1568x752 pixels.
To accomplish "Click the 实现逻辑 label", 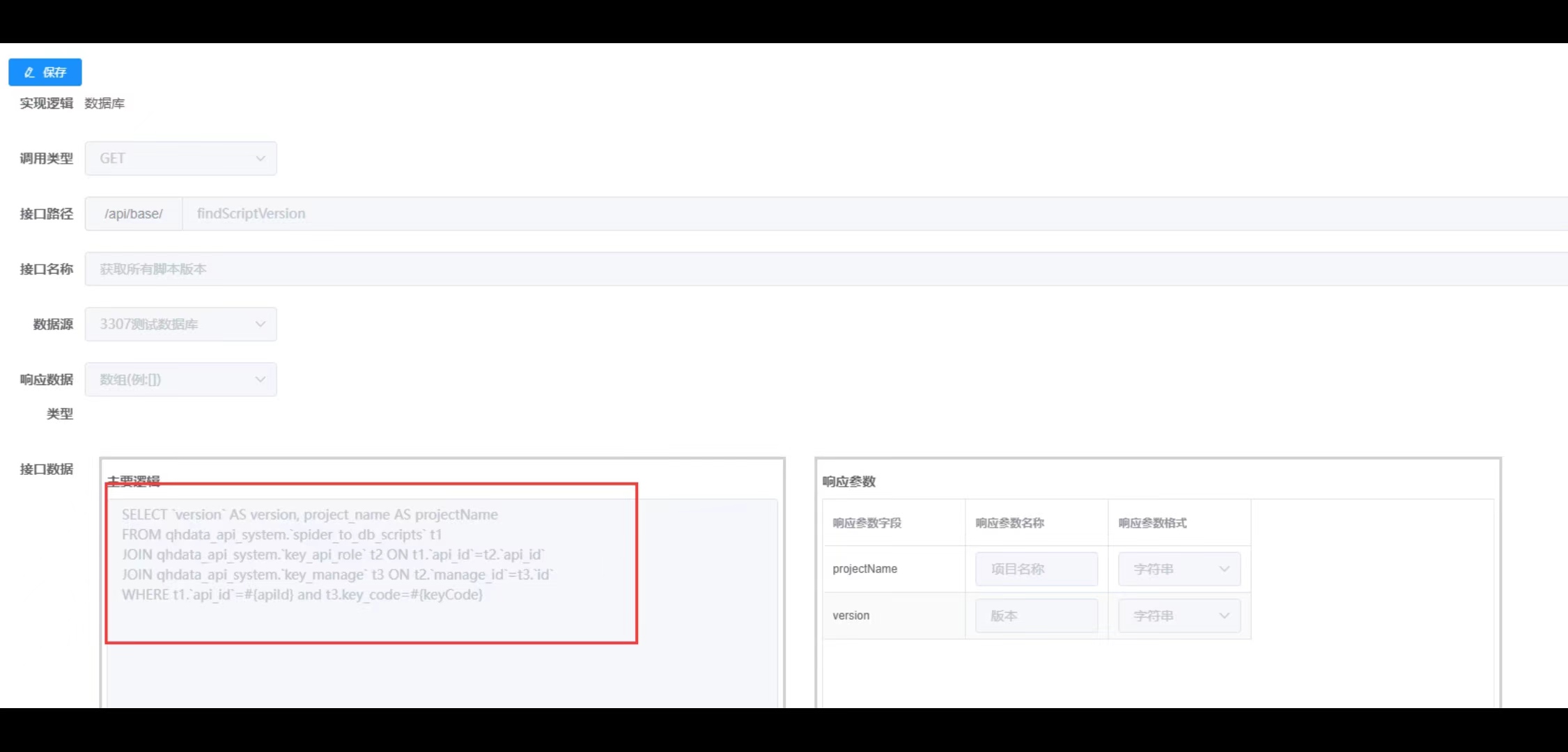I will tap(46, 104).
